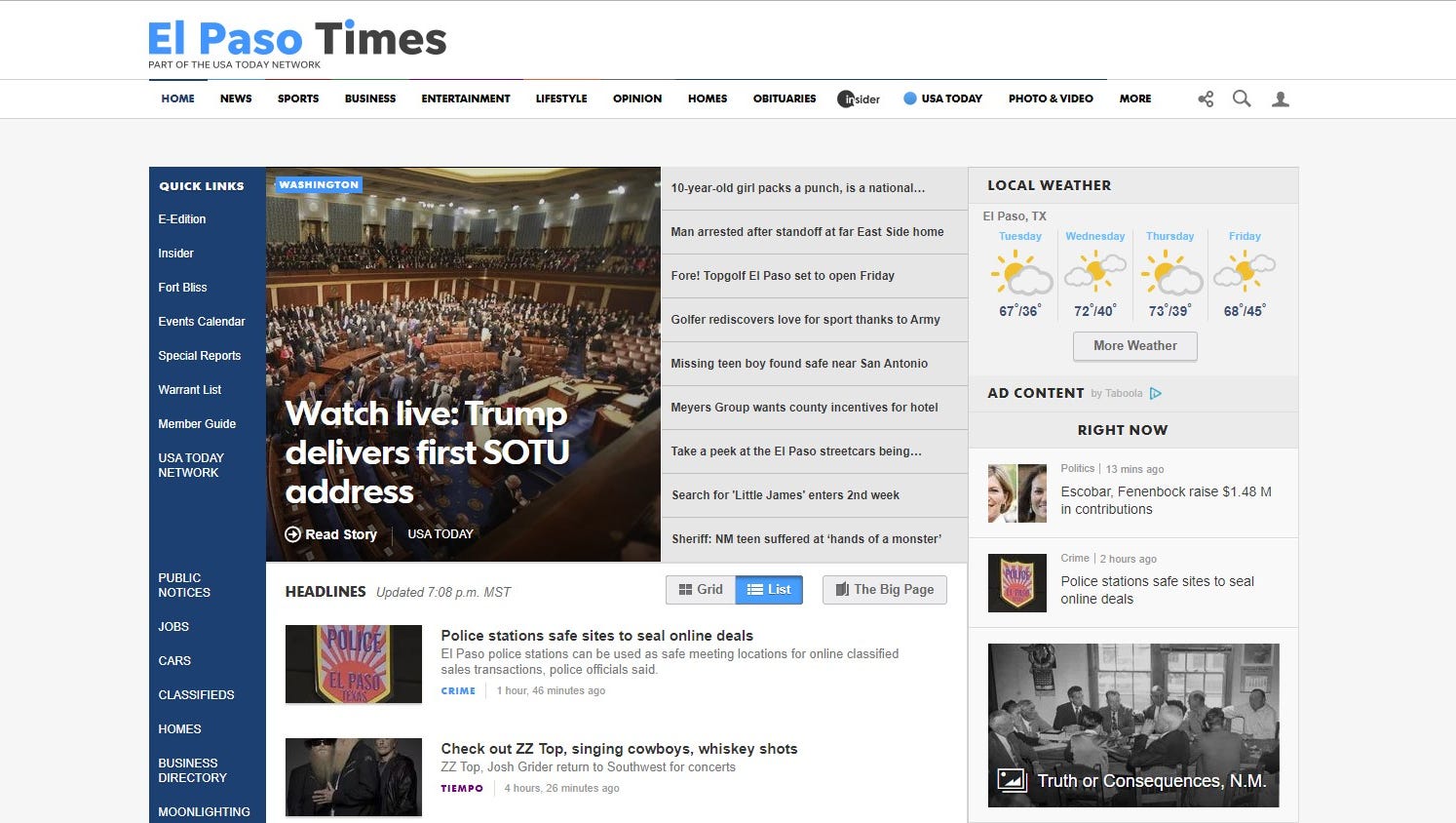Open Warrant List quick link
This screenshot has width=1456, height=823.
(x=190, y=390)
